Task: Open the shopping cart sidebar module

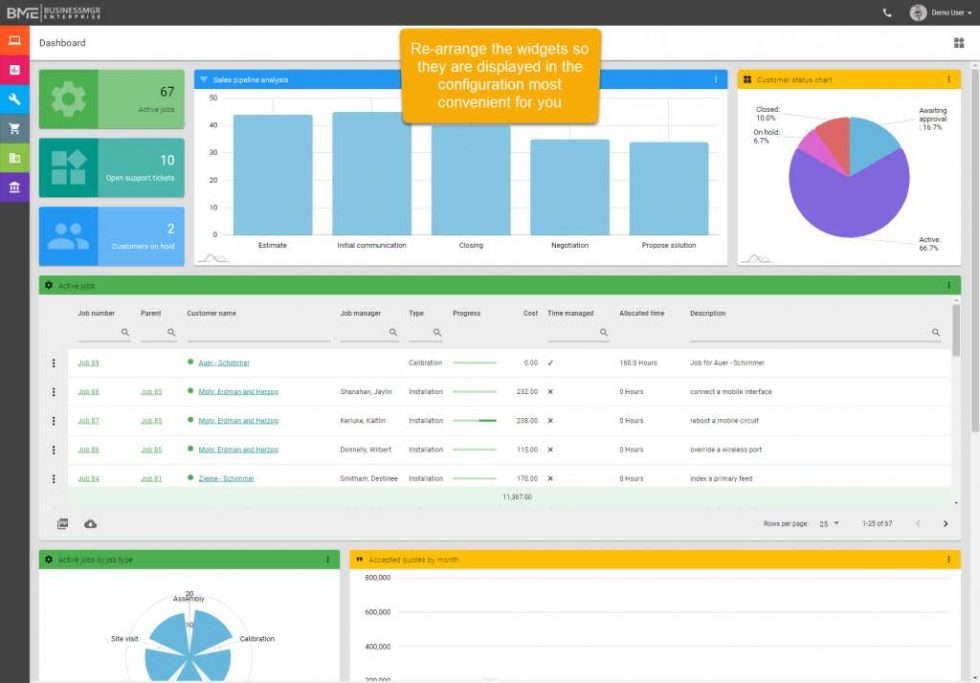Action: (14, 129)
